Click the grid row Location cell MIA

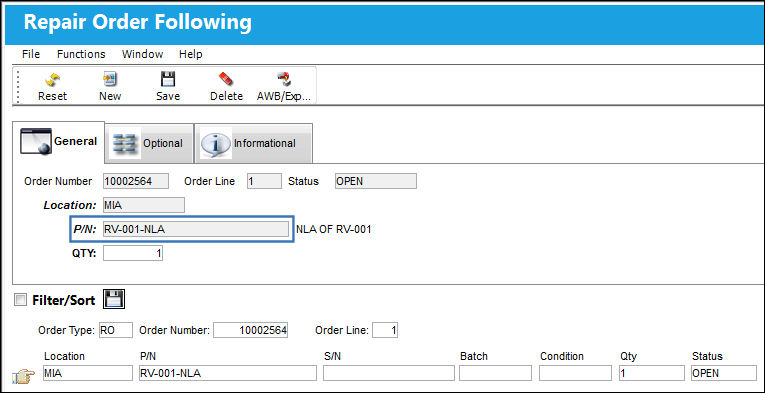pyautogui.click(x=87, y=373)
